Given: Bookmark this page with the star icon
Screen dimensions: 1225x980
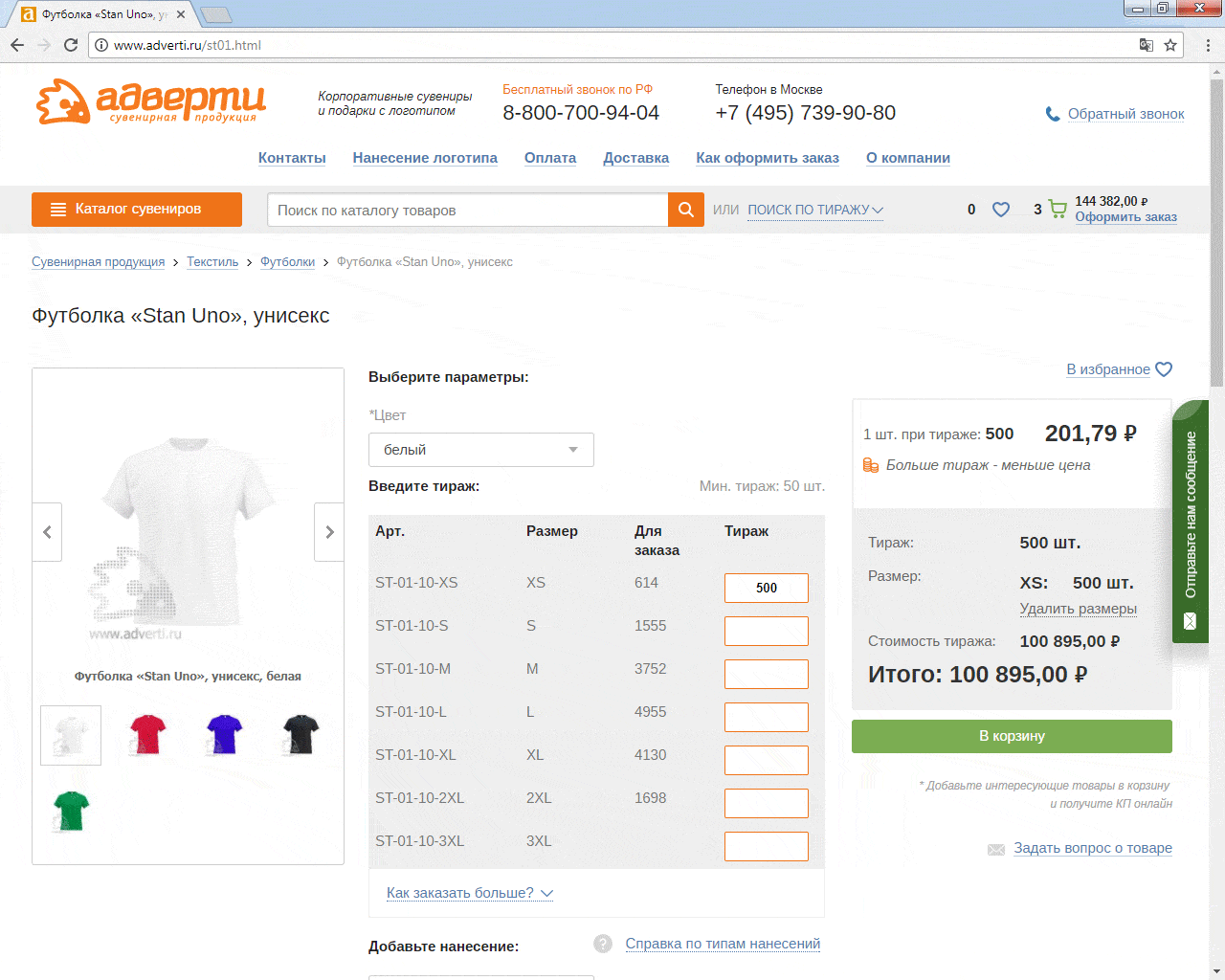Looking at the screenshot, I should [x=1170, y=45].
